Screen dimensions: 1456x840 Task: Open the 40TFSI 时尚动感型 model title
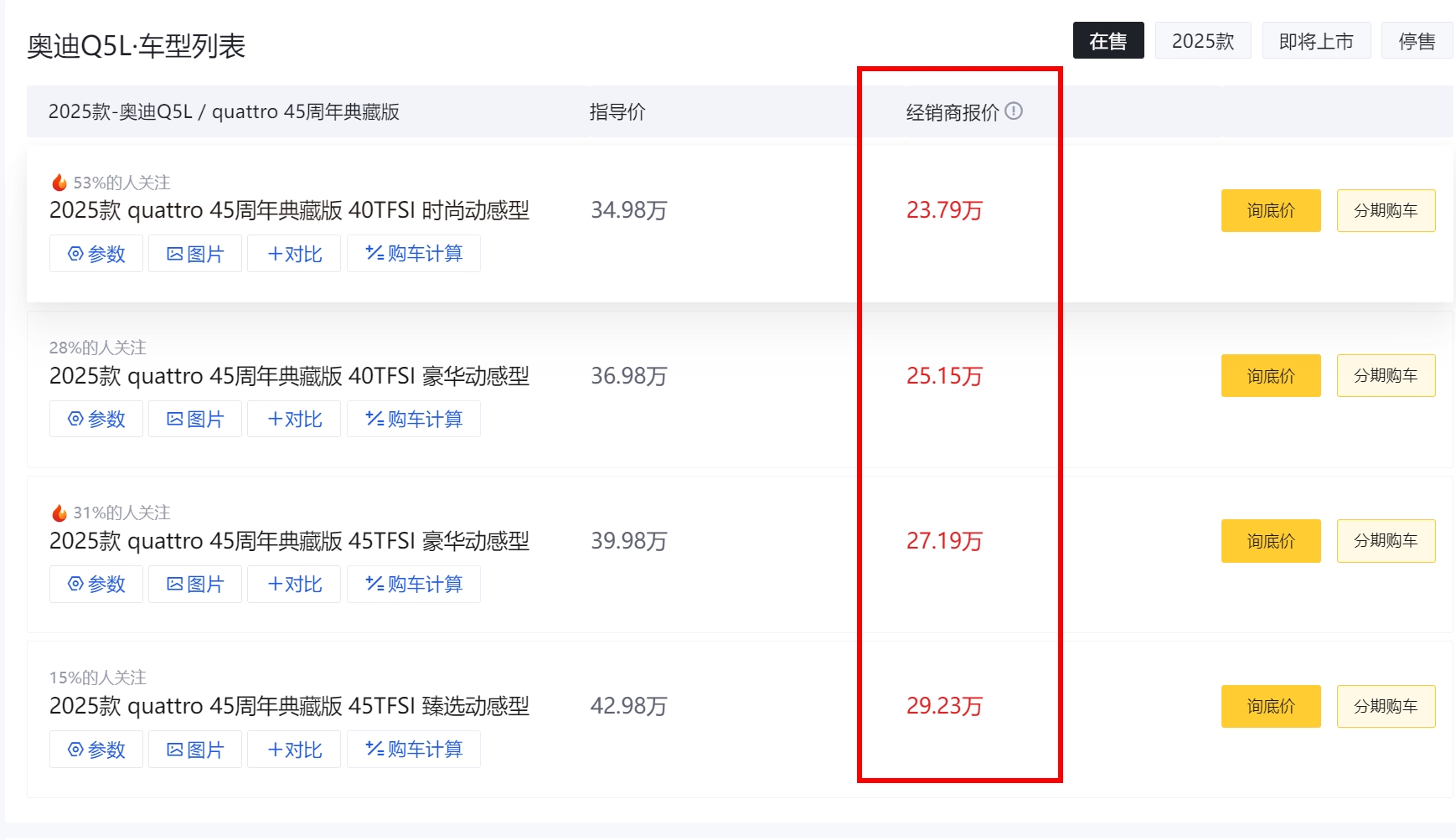coord(289,210)
